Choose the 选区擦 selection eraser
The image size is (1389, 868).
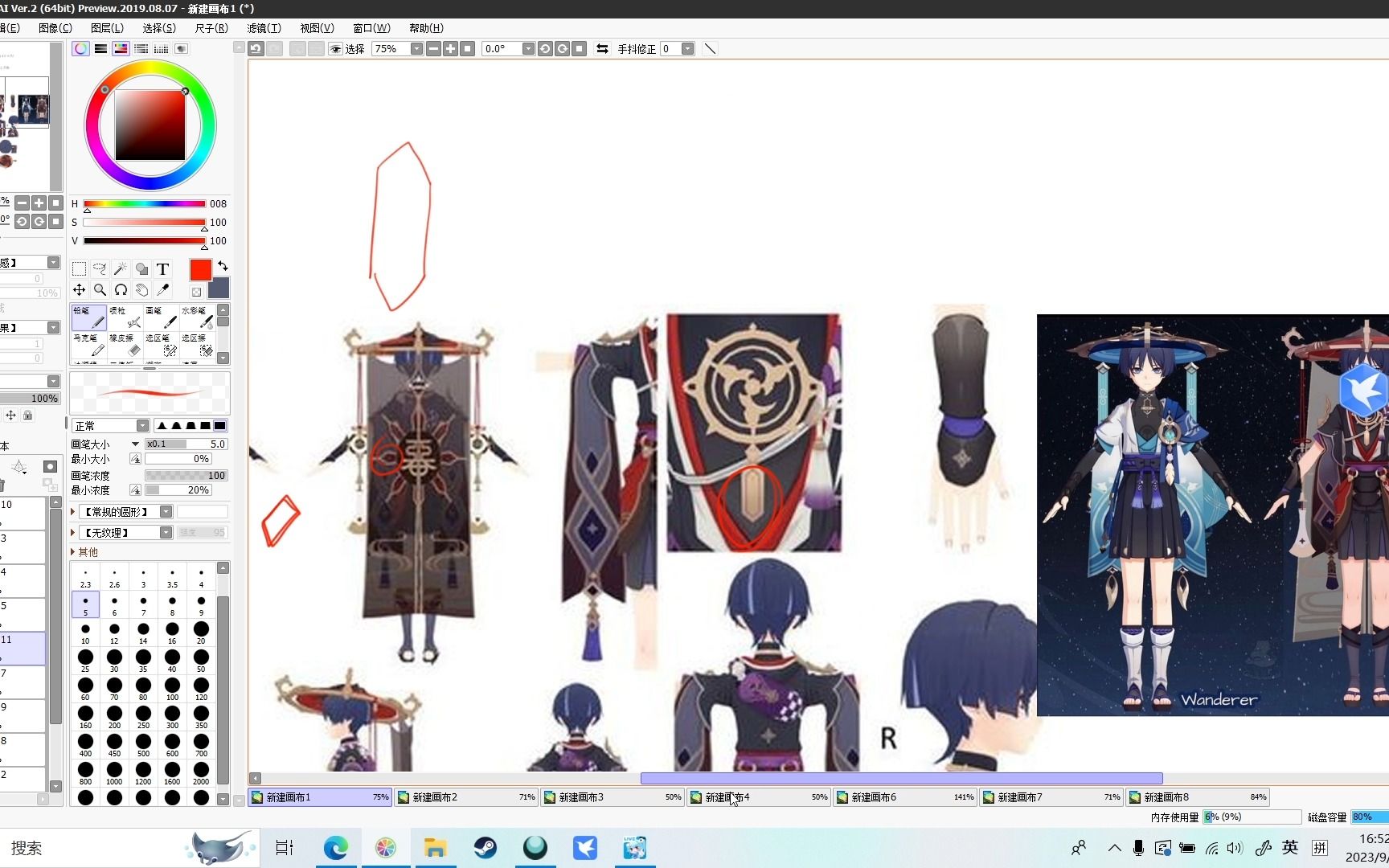198,346
